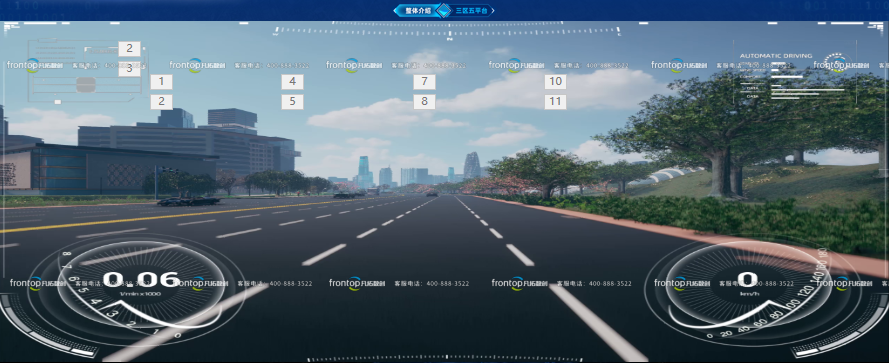Open the 三区五平台 tab
Viewport: 889px width, 363px height.
(470, 10)
